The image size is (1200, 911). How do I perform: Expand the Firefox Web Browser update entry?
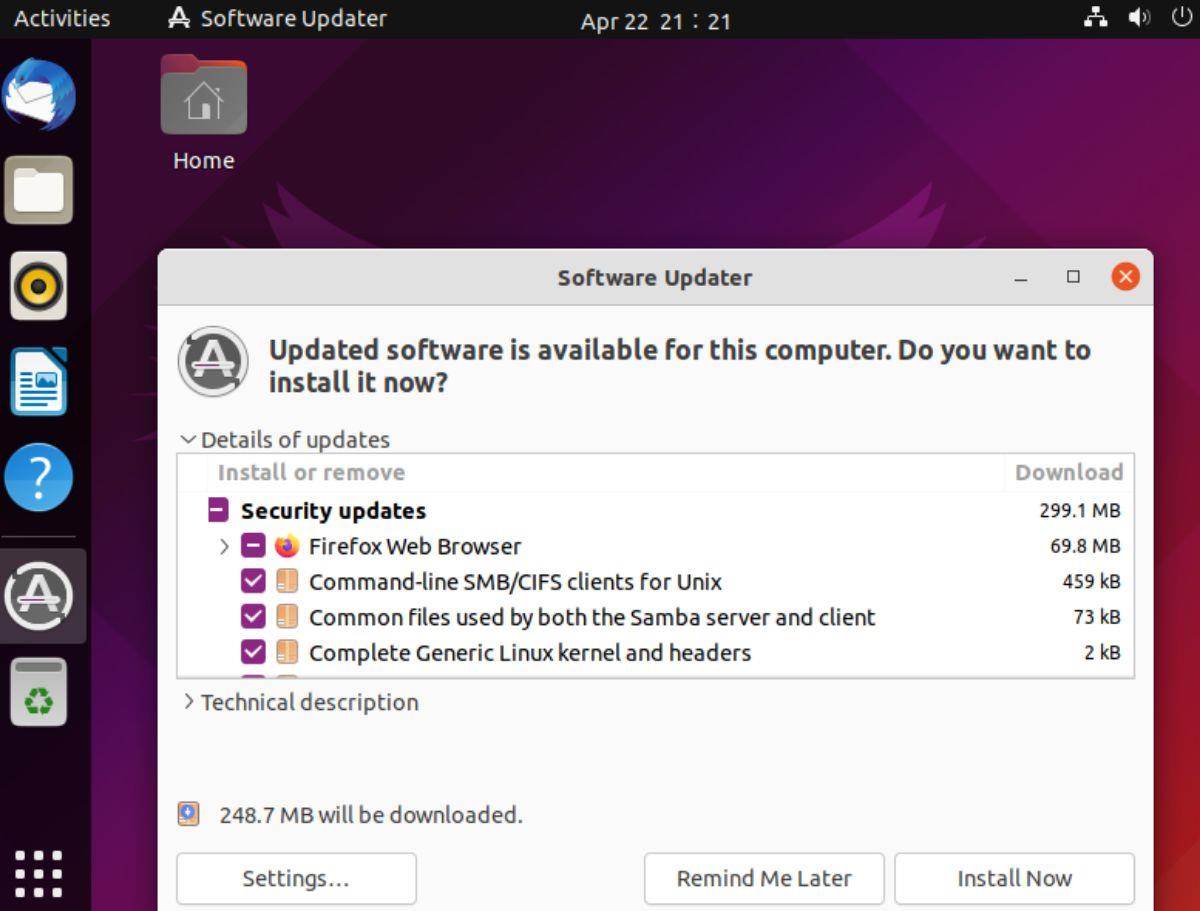point(222,546)
